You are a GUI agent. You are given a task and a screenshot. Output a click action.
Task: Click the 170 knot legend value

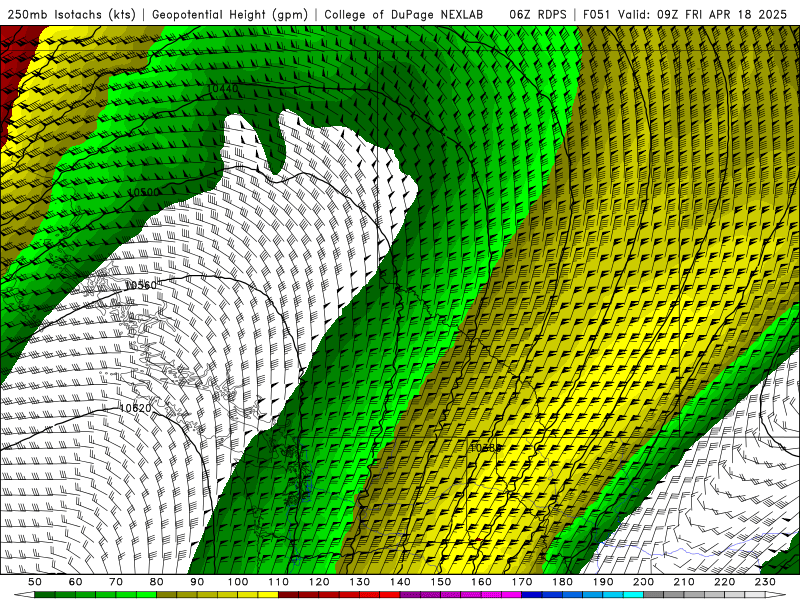tap(522, 582)
